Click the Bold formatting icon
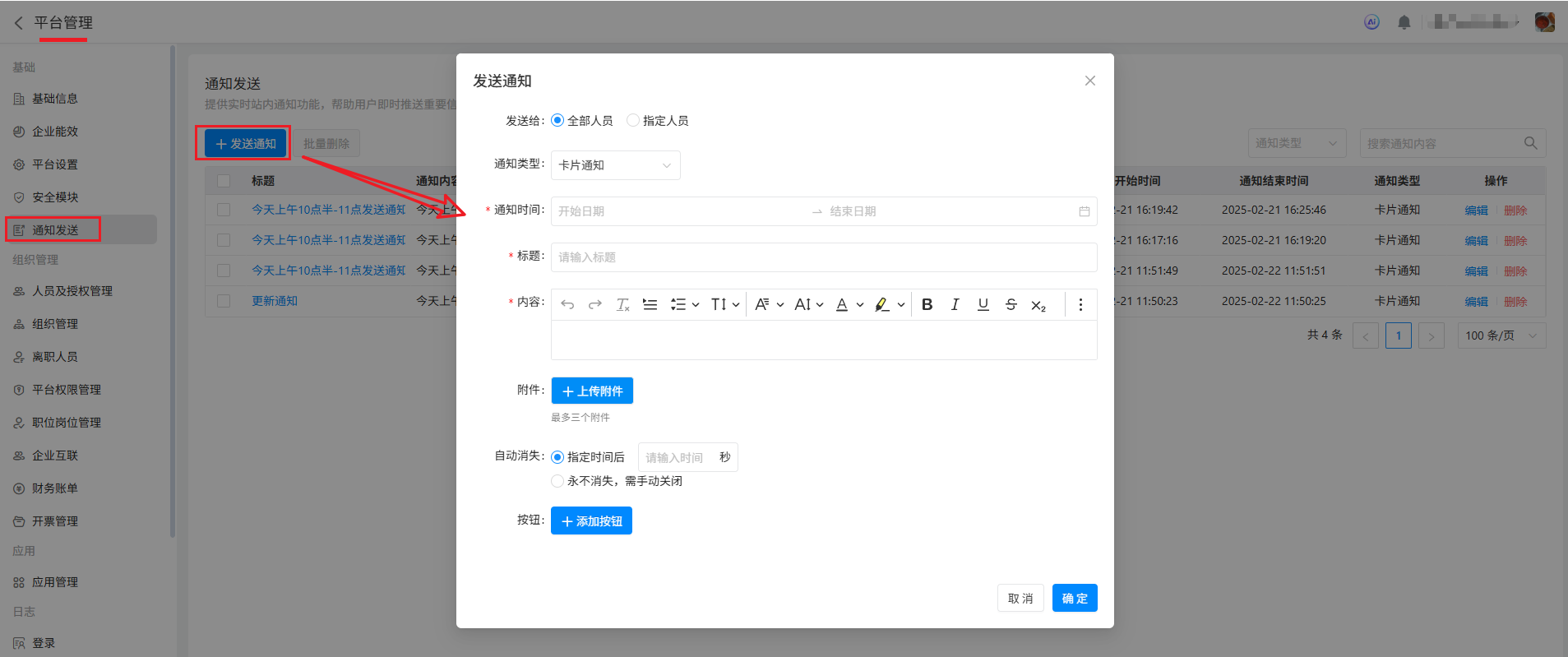 927,304
